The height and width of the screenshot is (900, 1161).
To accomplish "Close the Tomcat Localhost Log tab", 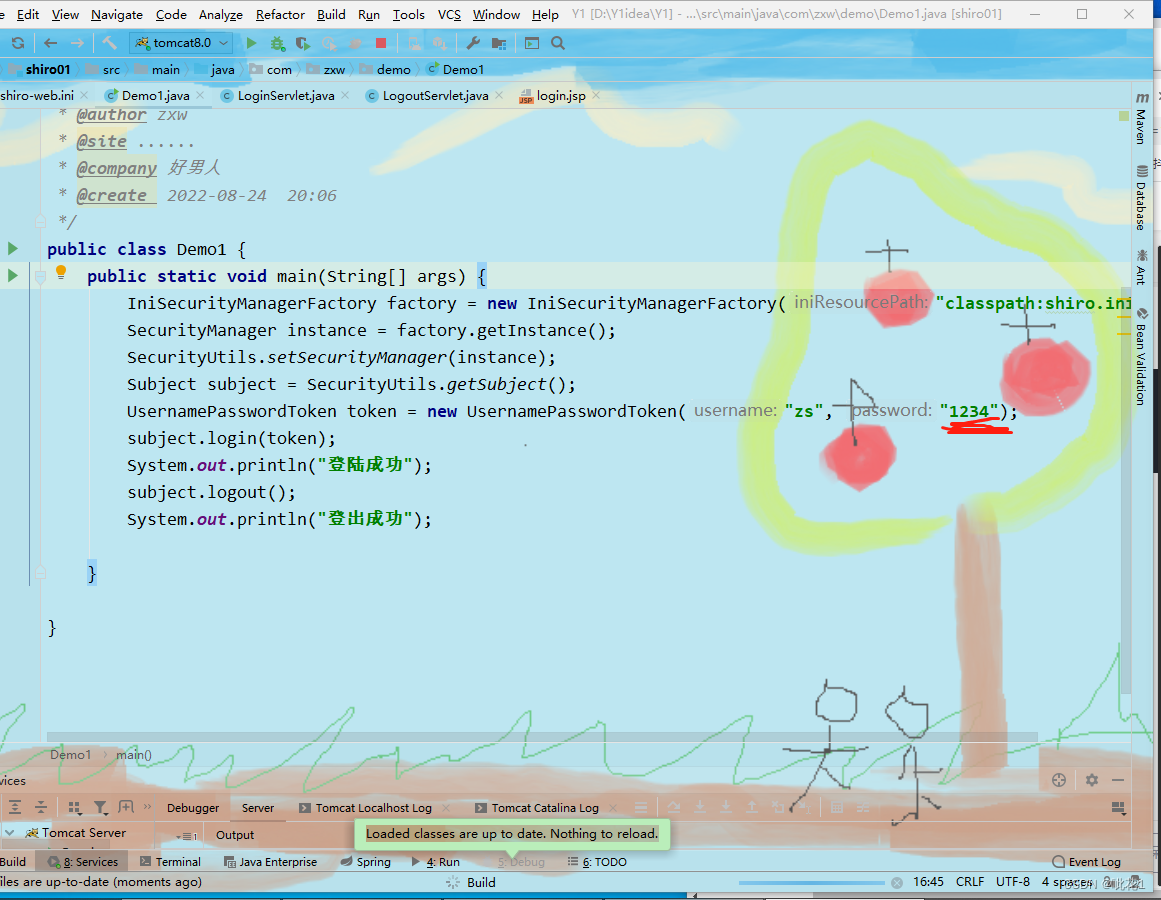I will click(x=446, y=807).
